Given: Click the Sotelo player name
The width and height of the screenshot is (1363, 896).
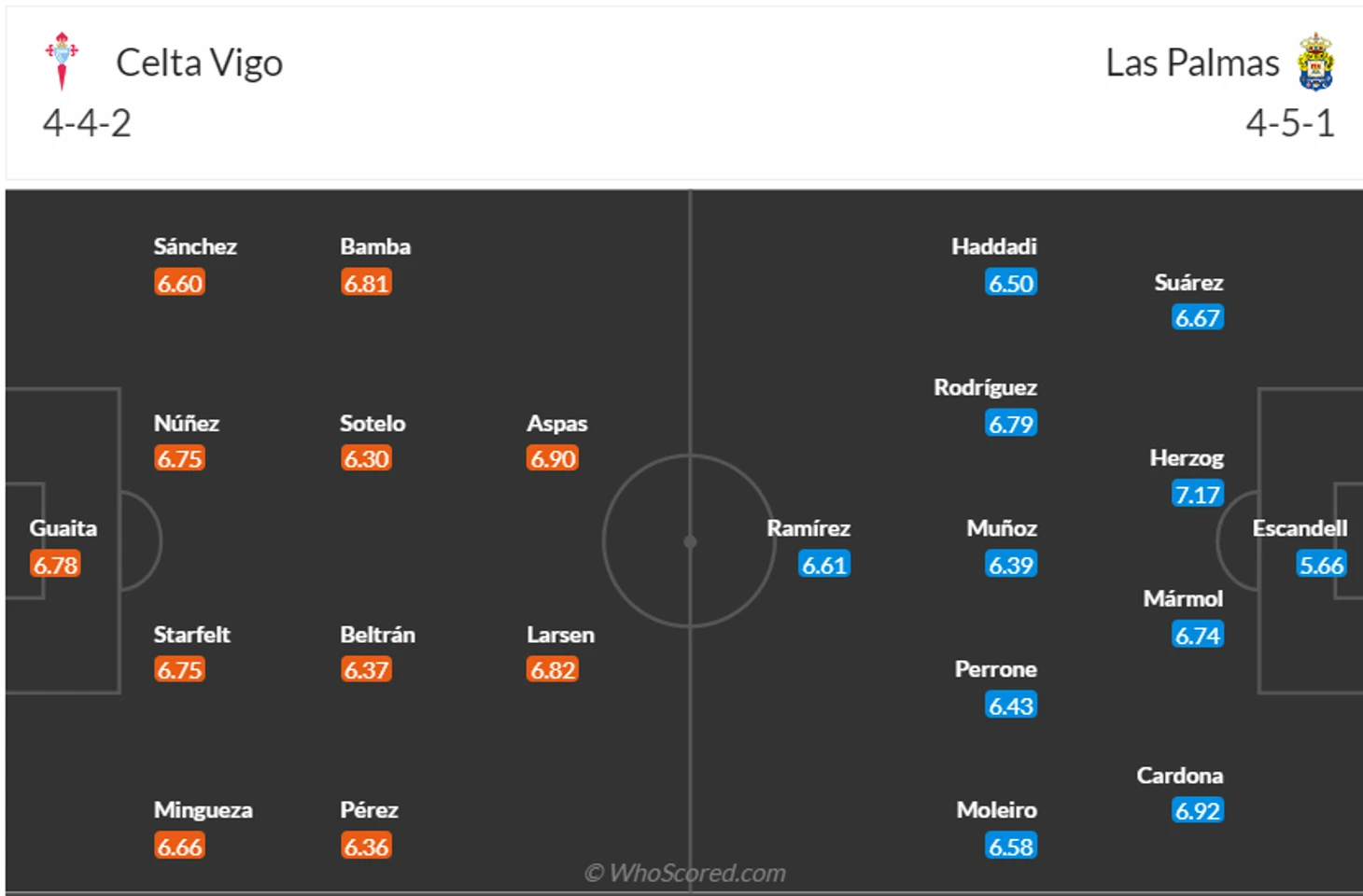Looking at the screenshot, I should (372, 424).
